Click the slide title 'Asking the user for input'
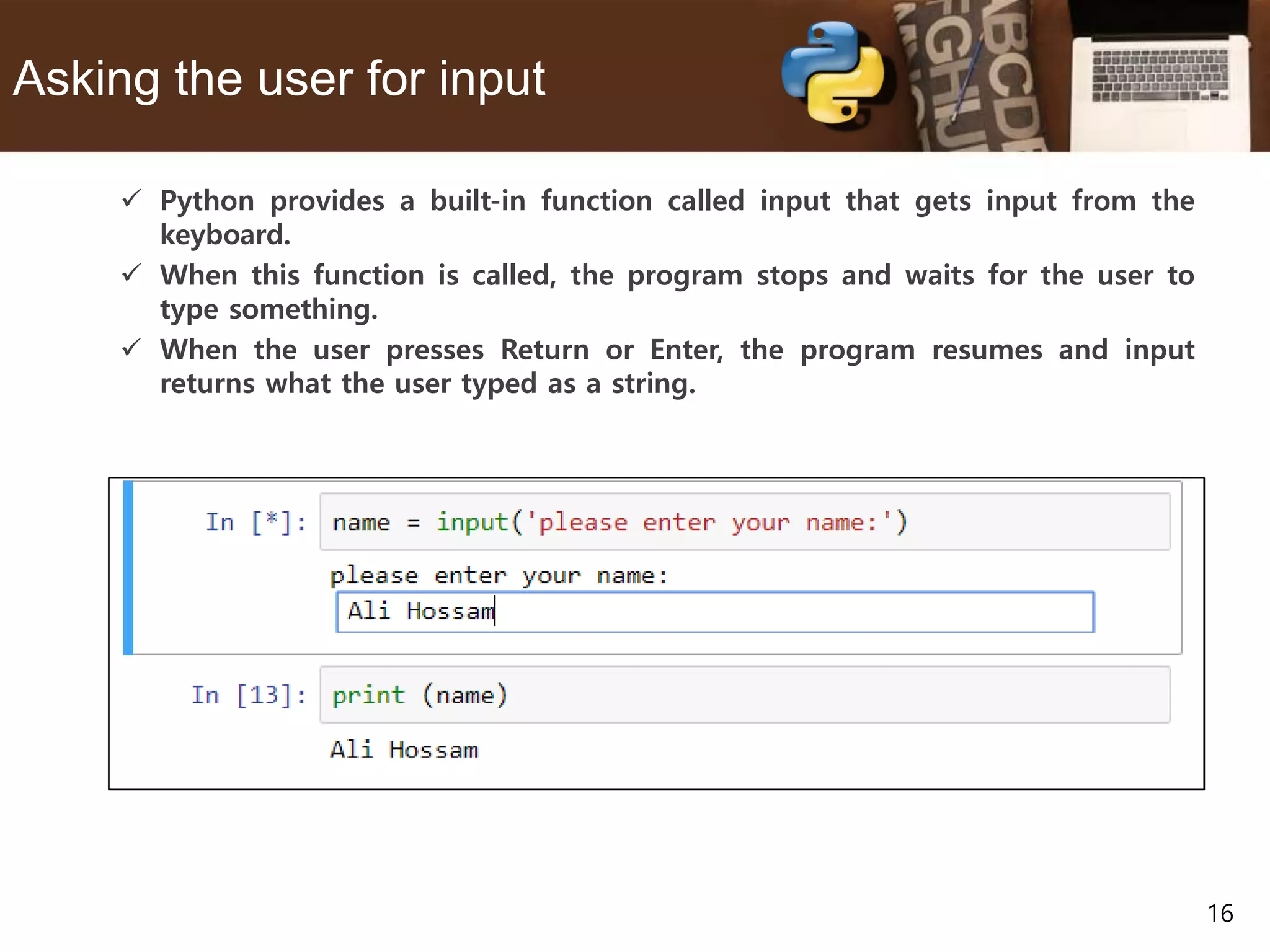Image resolution: width=1270 pixels, height=952 pixels. point(279,79)
